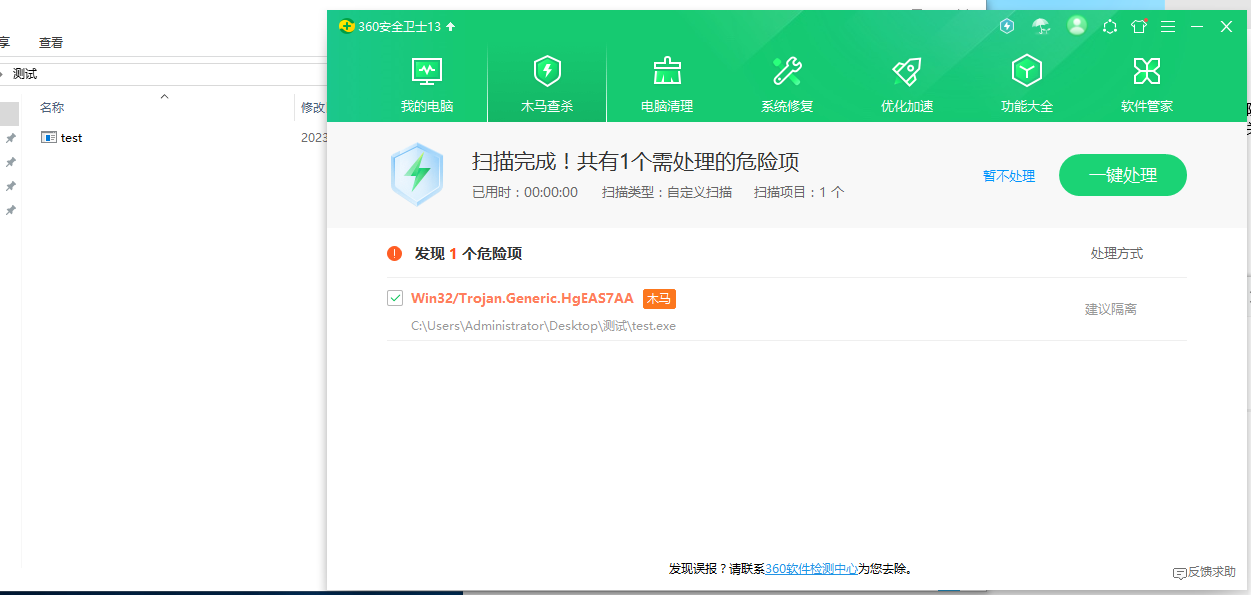Open the 建议隔离 handling method dropdown
The image size is (1251, 595).
pyautogui.click(x=1111, y=309)
